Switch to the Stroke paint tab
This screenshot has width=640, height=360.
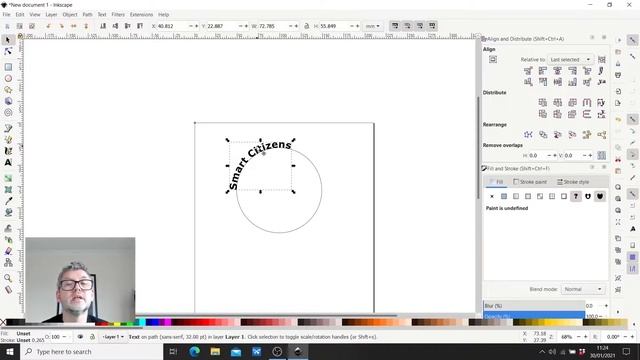click(x=530, y=182)
